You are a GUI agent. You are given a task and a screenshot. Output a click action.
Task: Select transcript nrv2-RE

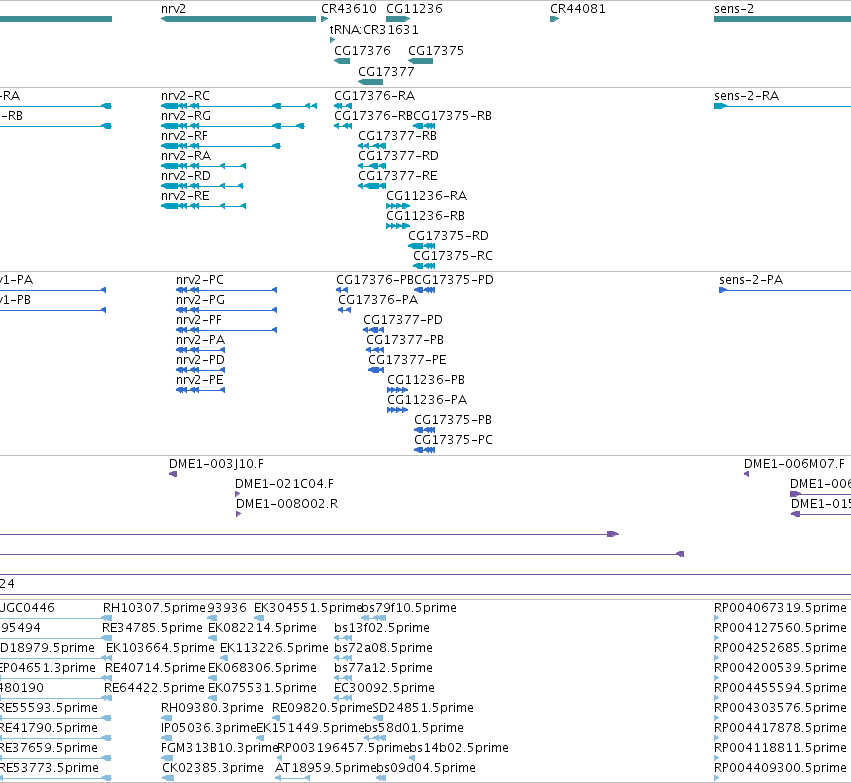[x=185, y=196]
